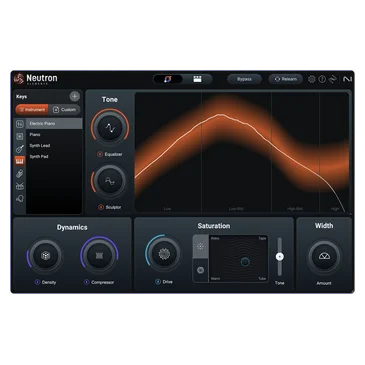Toggle the Compressor power button

(x=86, y=282)
